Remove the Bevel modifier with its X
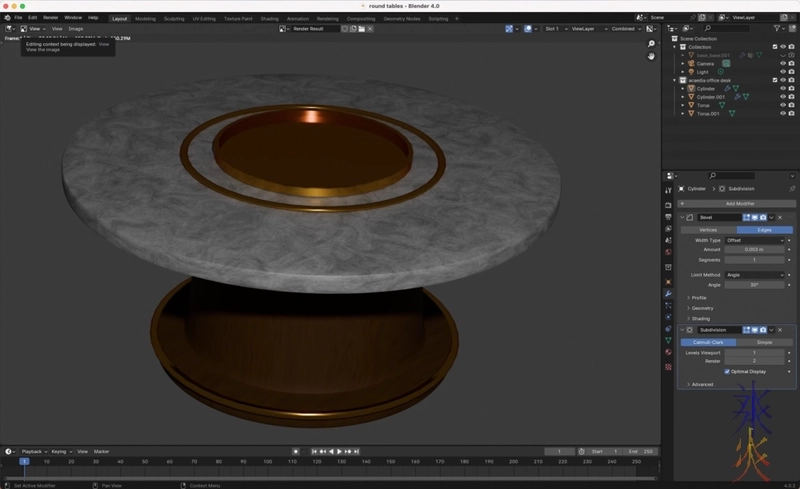 coord(780,217)
